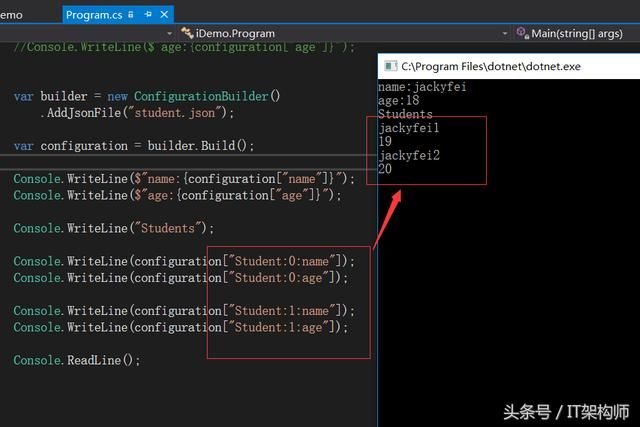Click 'var configuration' declaration
The image size is (640, 427).
(x=71, y=146)
